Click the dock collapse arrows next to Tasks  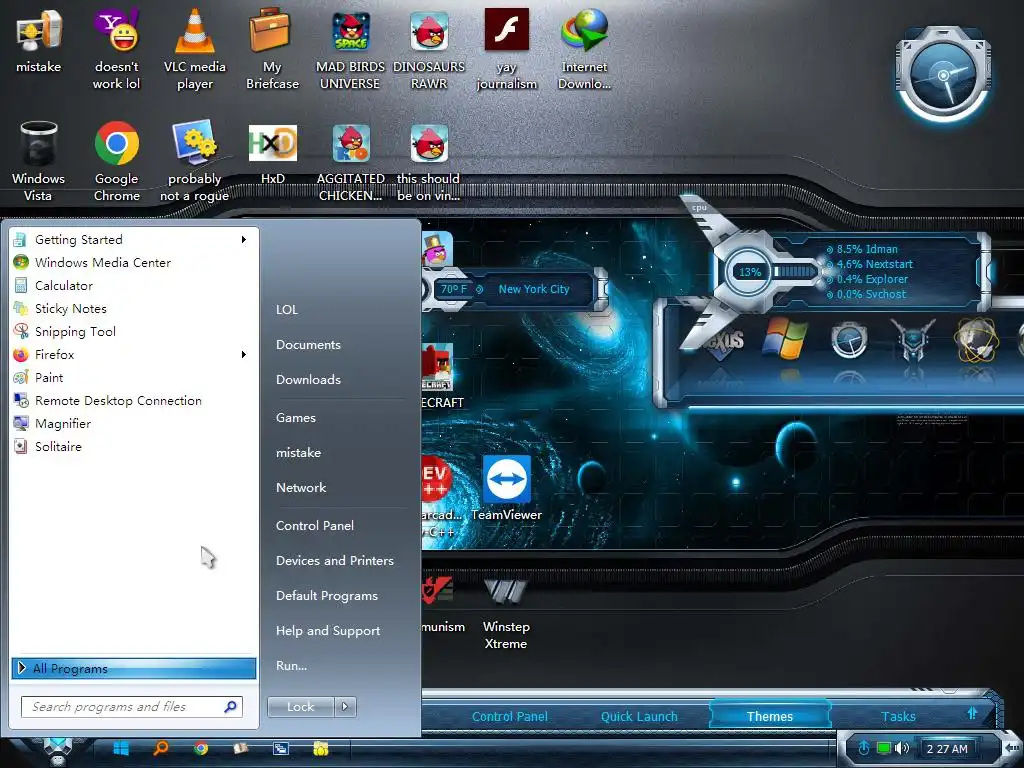(x=972, y=713)
